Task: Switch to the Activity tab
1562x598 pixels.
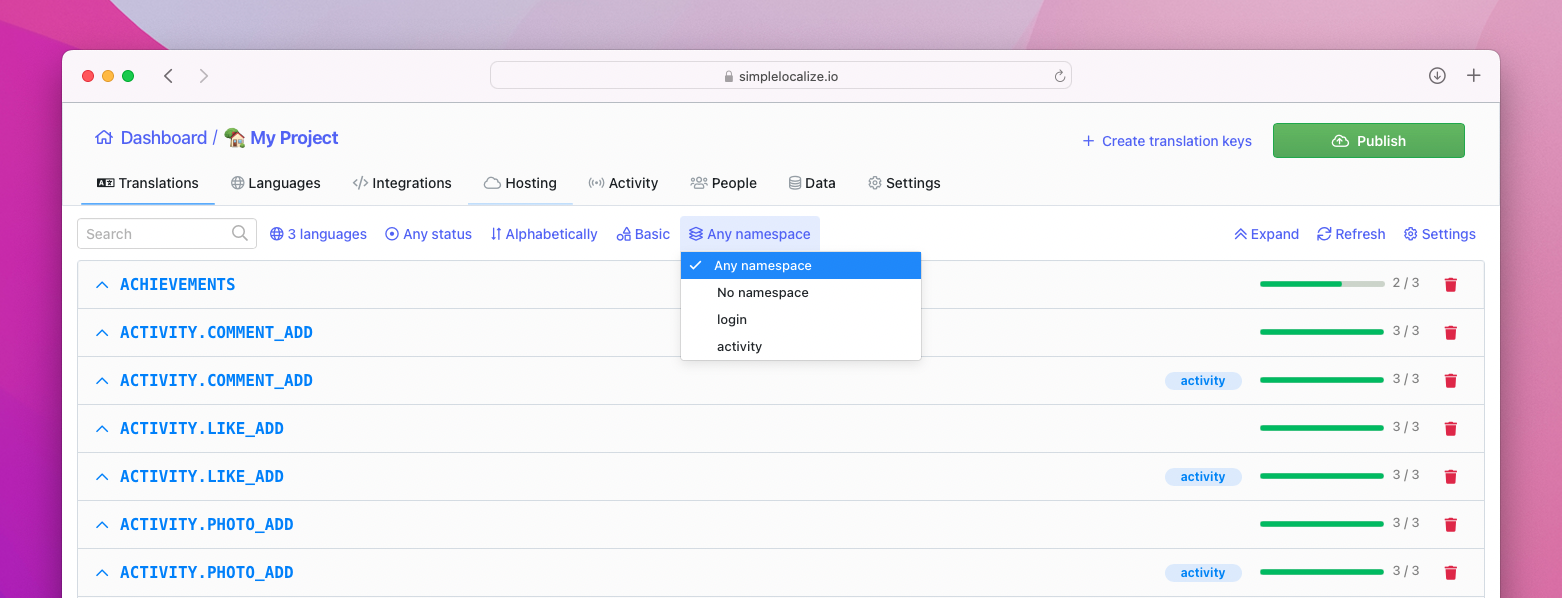Action: click(623, 183)
